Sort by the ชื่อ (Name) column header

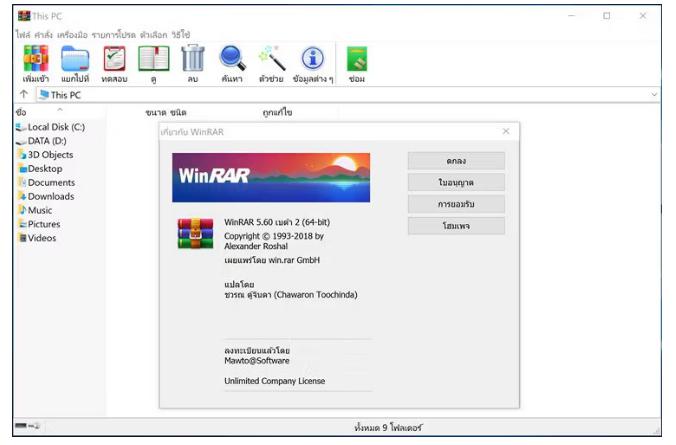point(22,112)
